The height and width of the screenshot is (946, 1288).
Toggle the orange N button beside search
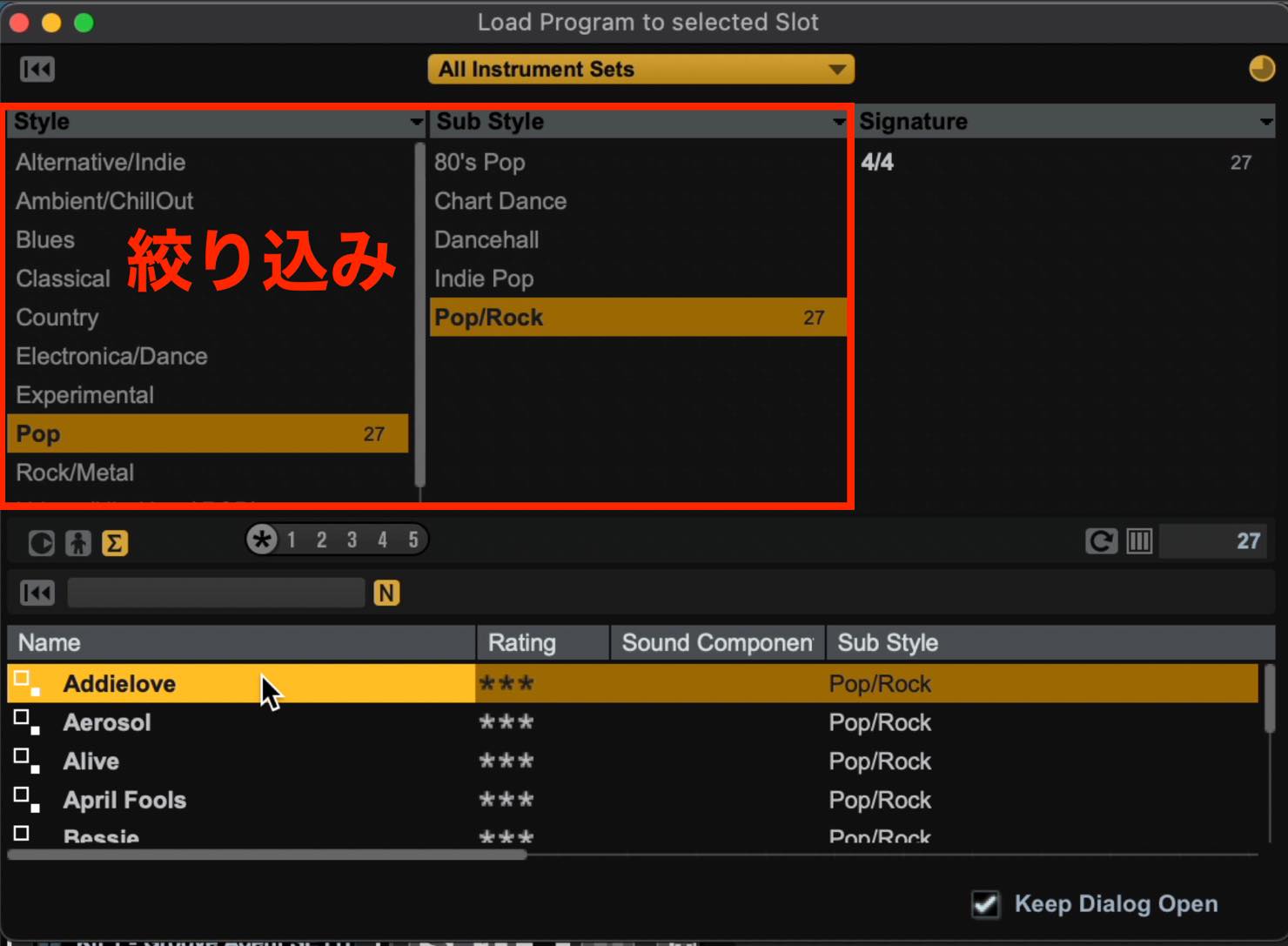pyautogui.click(x=386, y=594)
